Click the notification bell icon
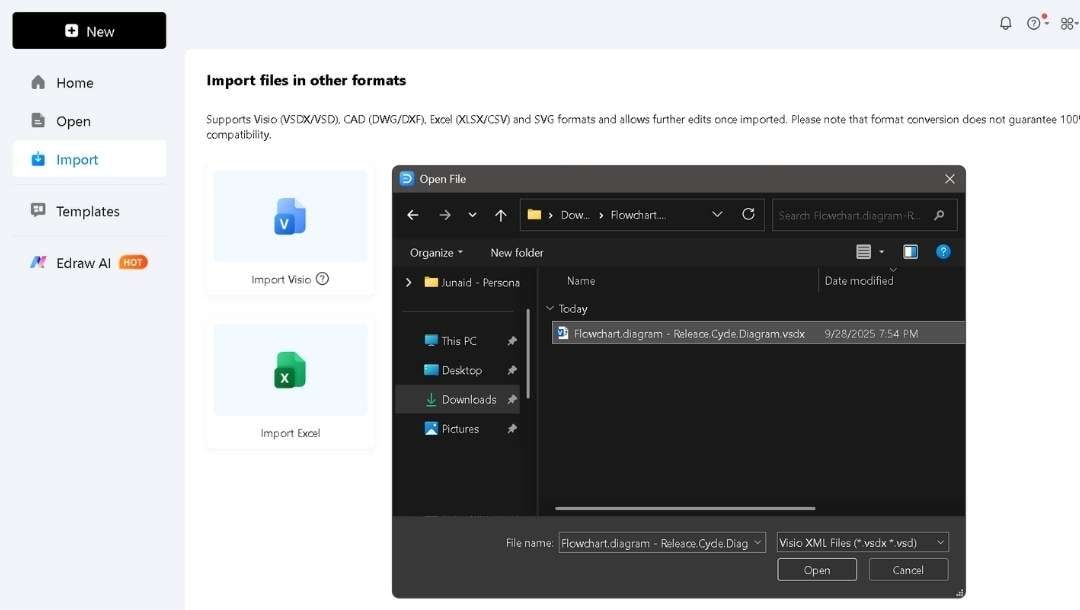 coord(1005,22)
